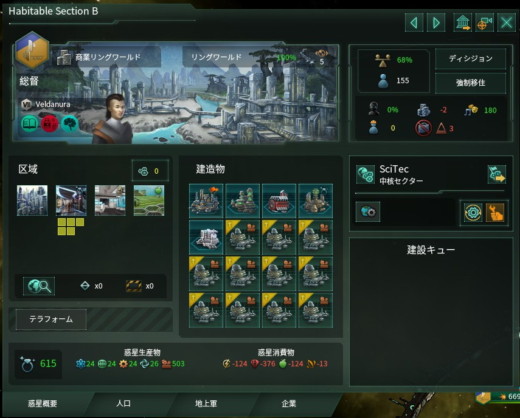Open the 商業リングワールド designation selector
Viewport: 520px width, 418px height.
point(107,57)
